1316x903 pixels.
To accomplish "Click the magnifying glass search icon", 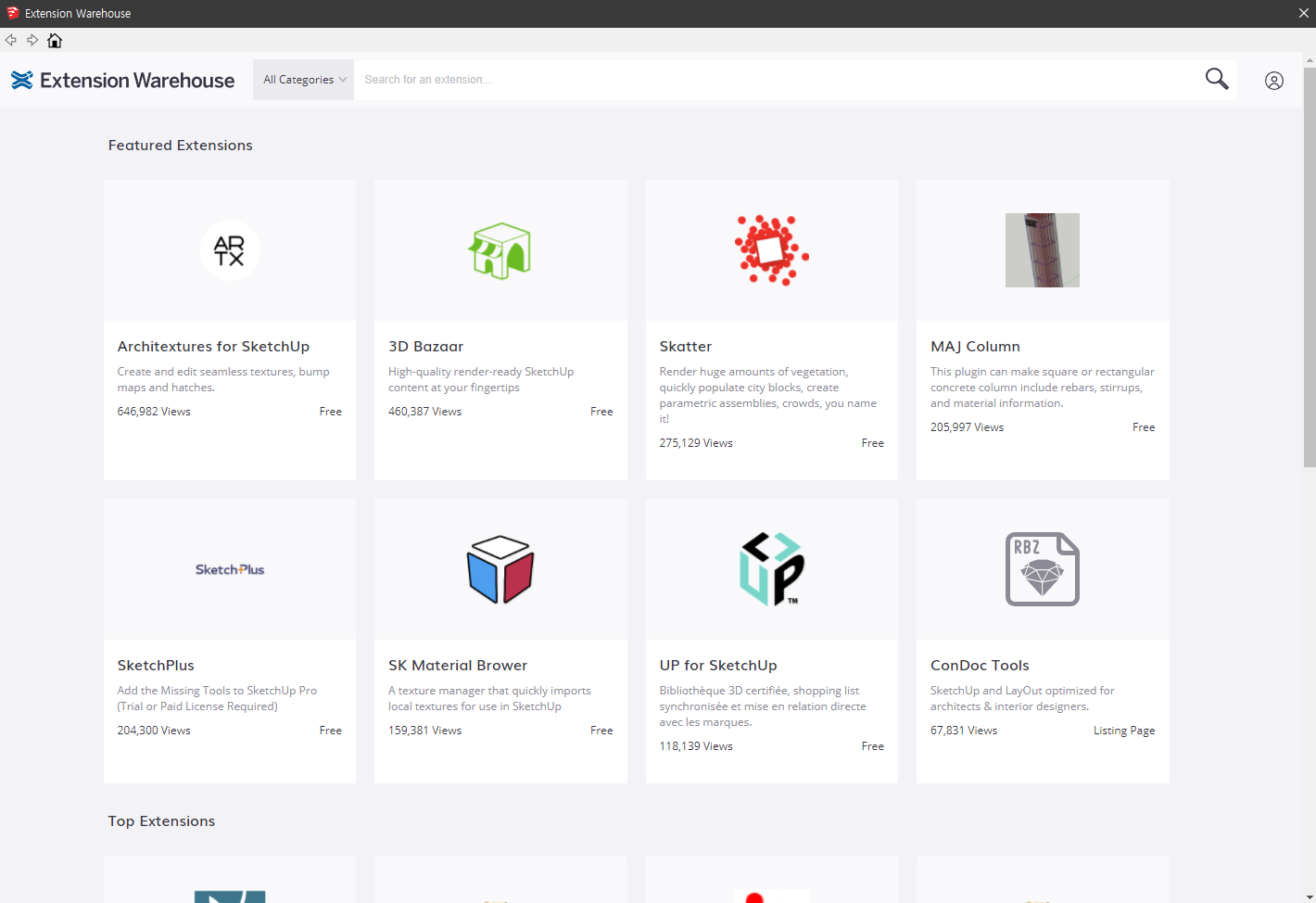I will click(1217, 79).
